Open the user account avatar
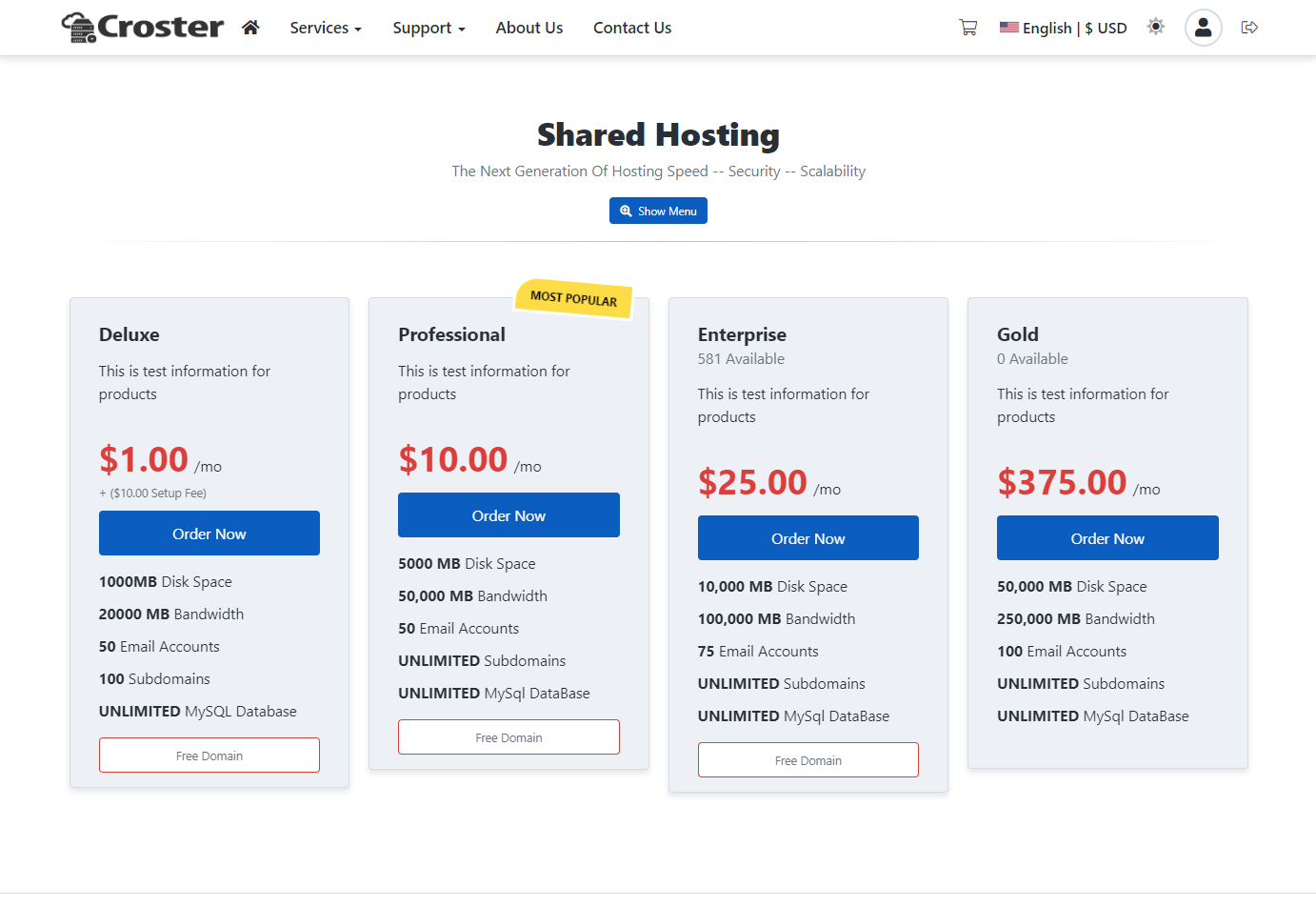Screen dimensions: 1316x907 (x=1203, y=28)
